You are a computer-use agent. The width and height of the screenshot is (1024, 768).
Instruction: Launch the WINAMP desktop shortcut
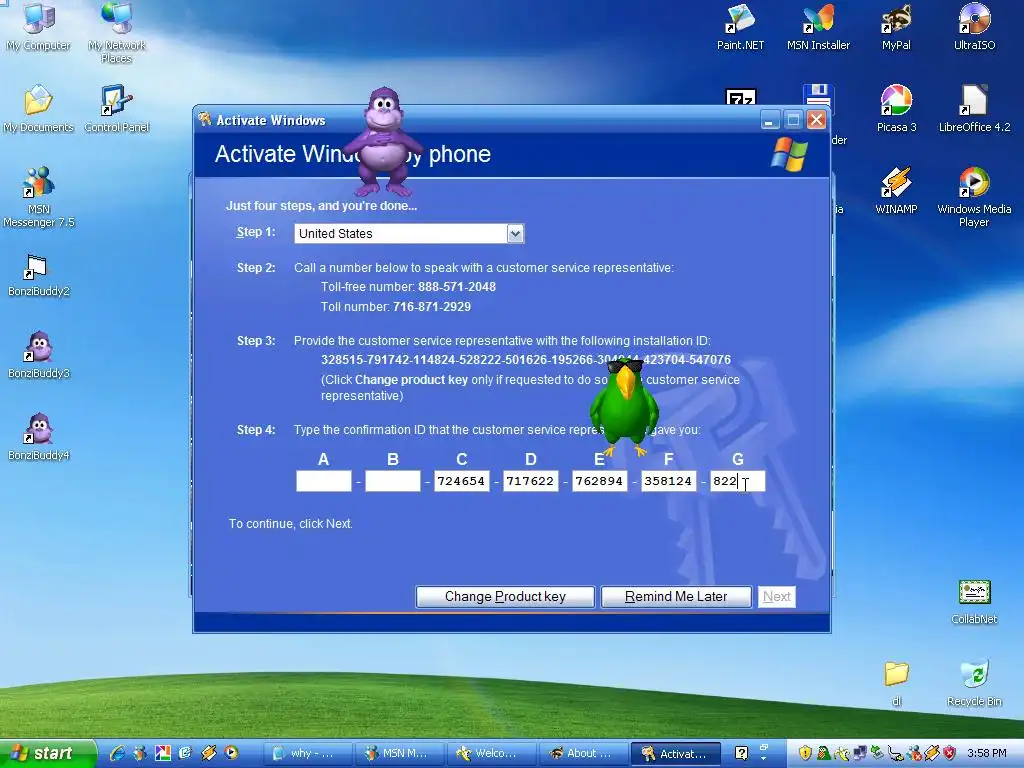point(896,191)
